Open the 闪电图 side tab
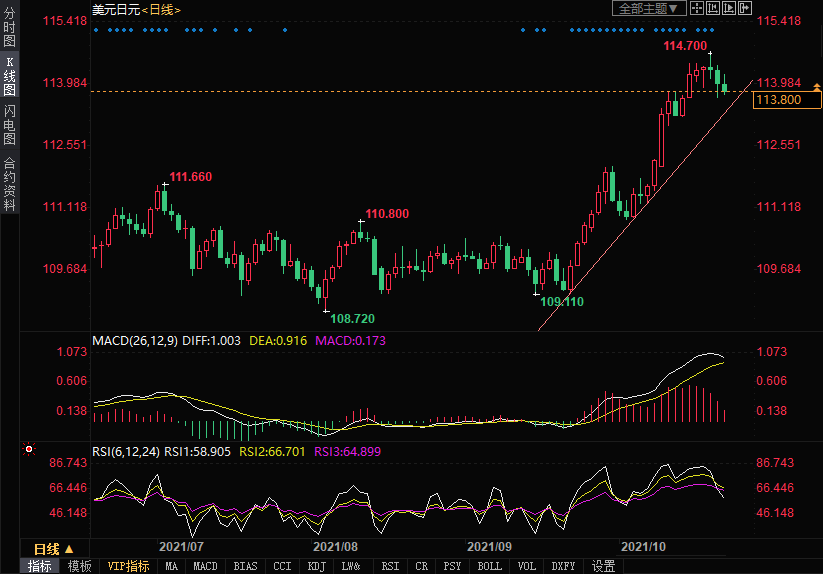This screenshot has width=823, height=574. [x=9, y=125]
